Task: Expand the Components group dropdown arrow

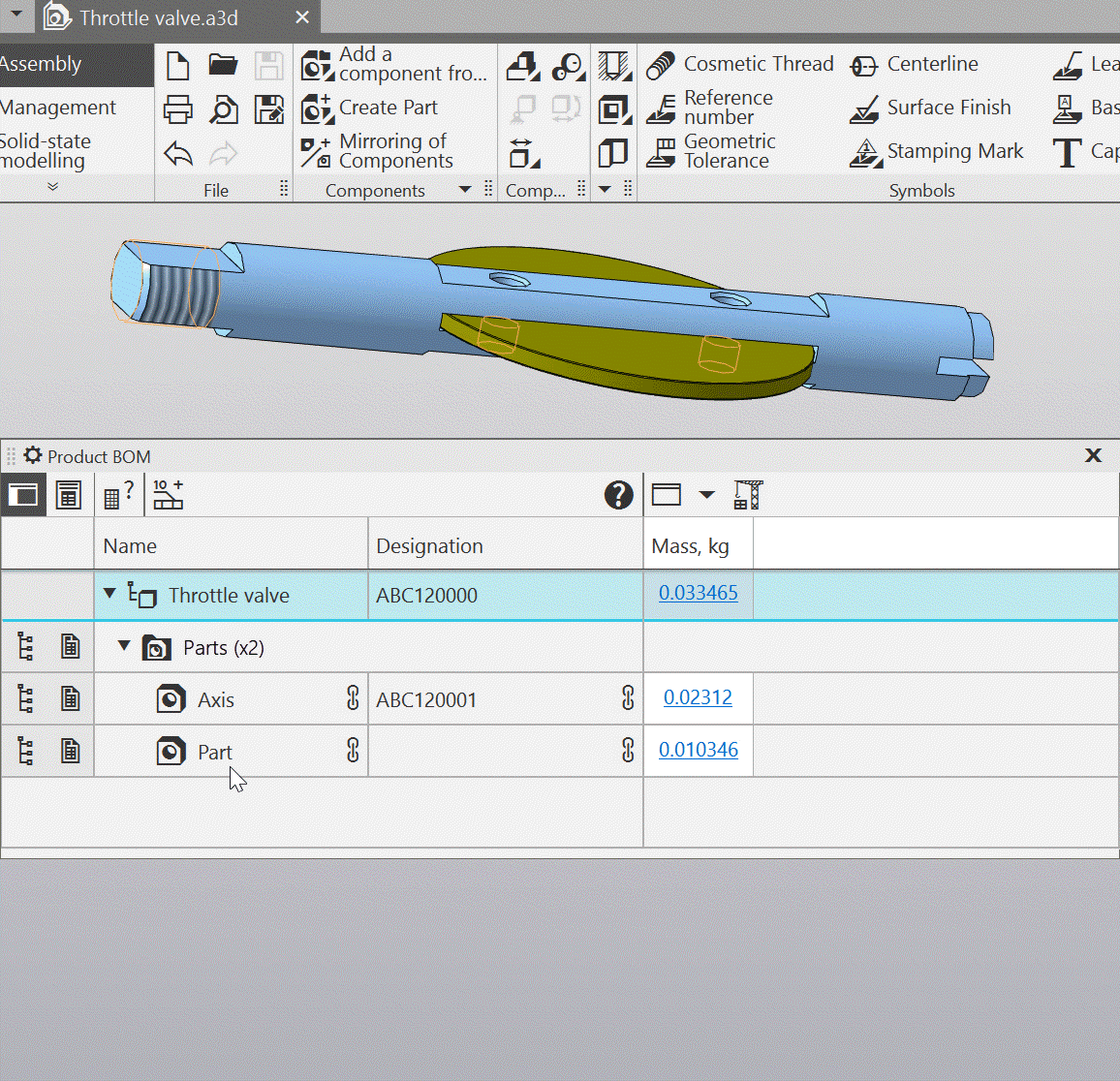Action: (x=465, y=190)
